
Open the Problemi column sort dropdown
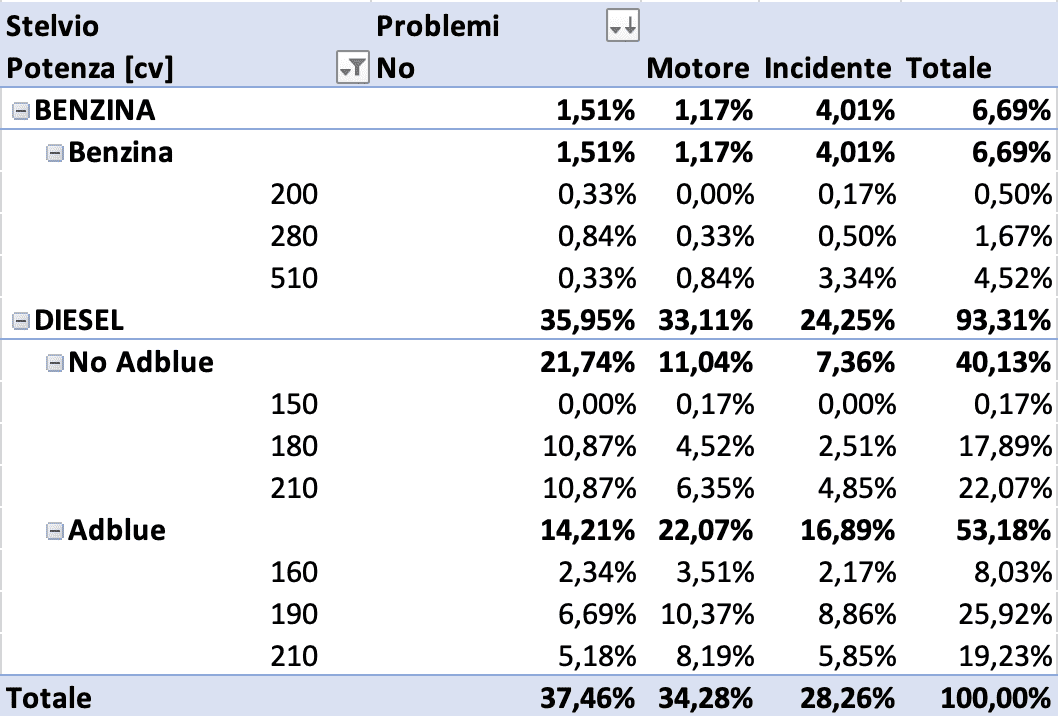point(622,27)
